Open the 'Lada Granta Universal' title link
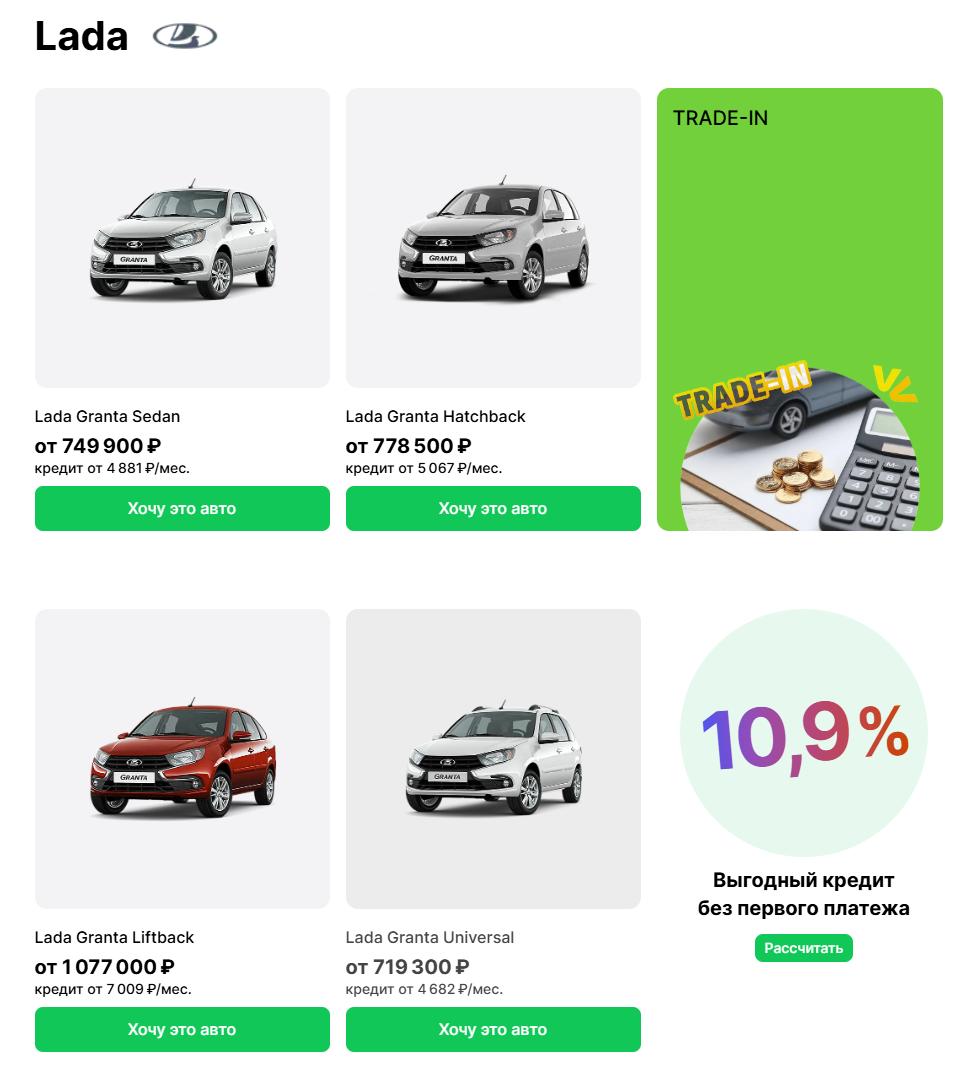The height and width of the screenshot is (1081, 969). click(x=430, y=938)
